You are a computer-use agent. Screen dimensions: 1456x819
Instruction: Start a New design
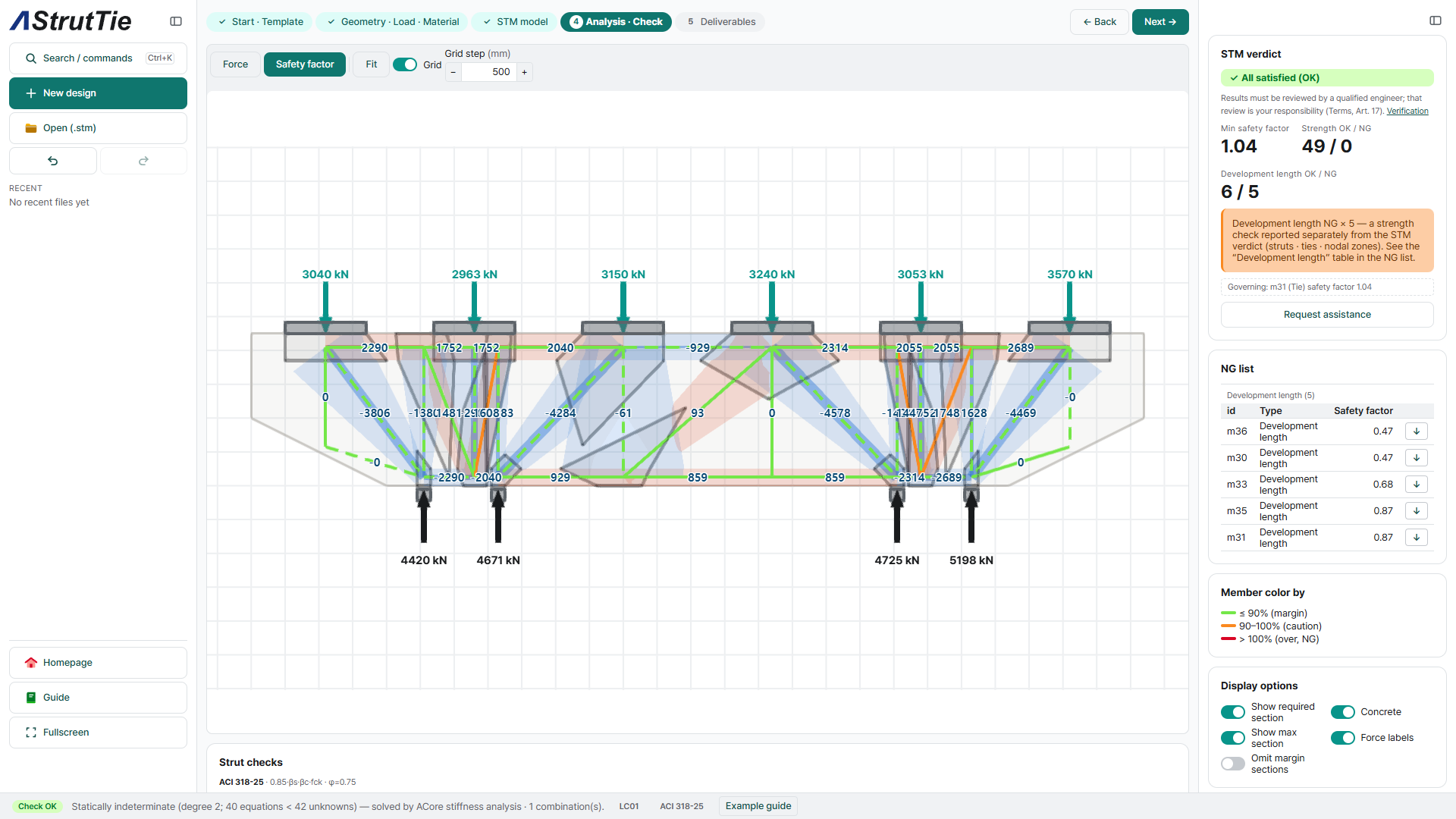[98, 93]
